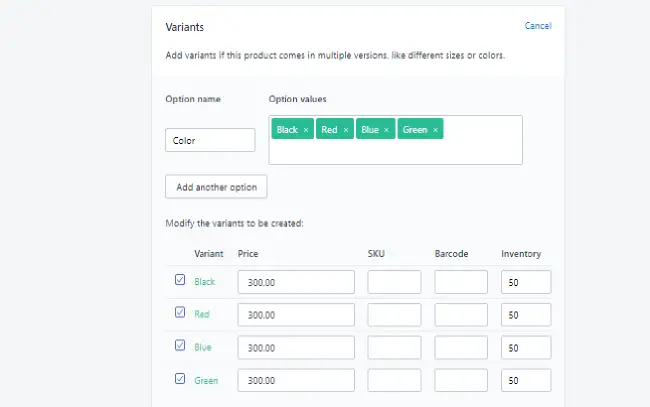
Task: Remove the Blue option value tag
Action: tap(386, 130)
